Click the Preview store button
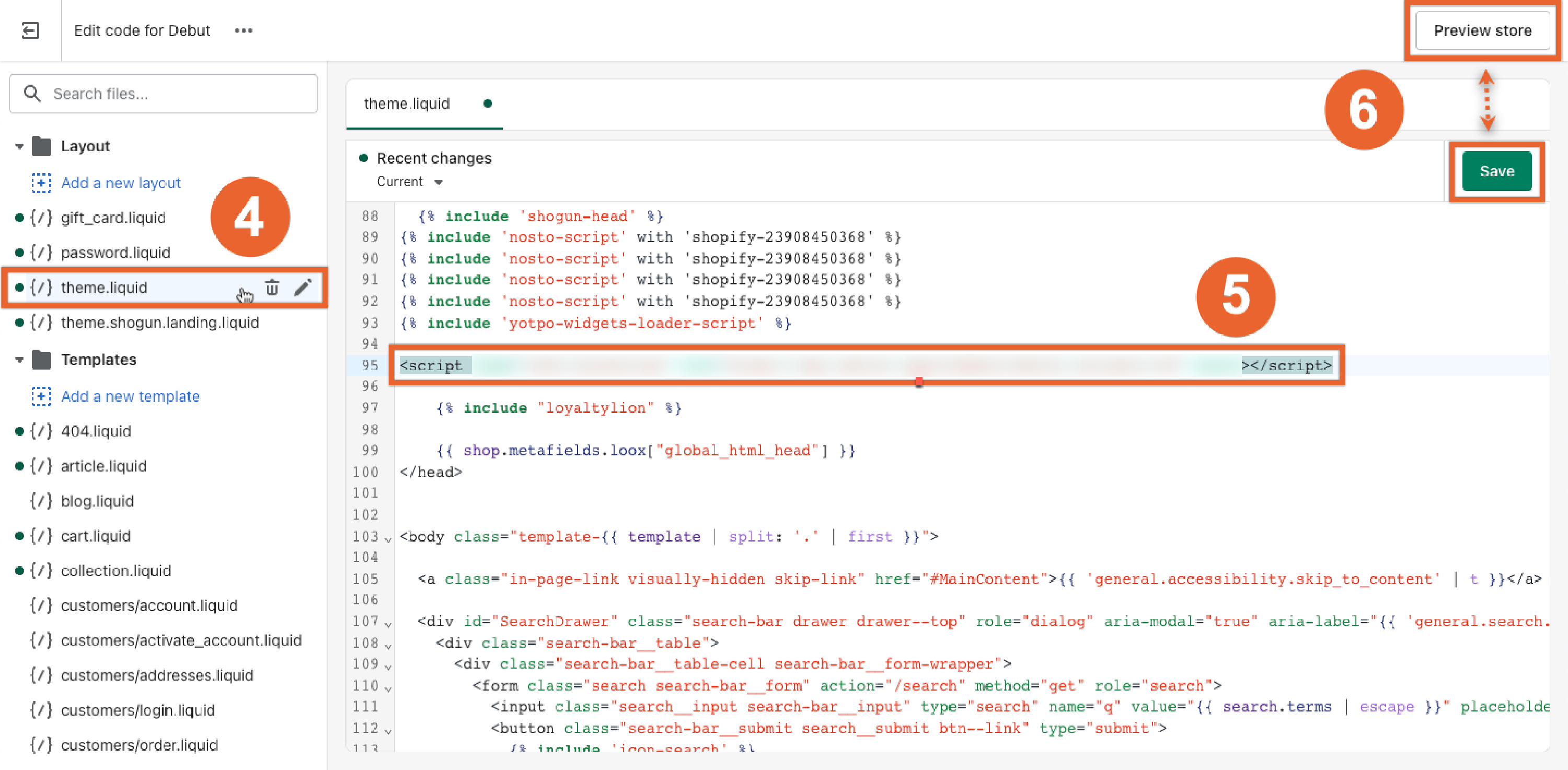Viewport: 1568px width, 770px height. (1482, 31)
